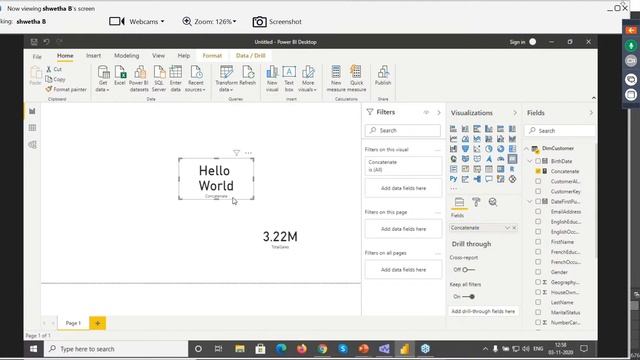Viewport: 640px width, 360px height.
Task: Open Concatenate field well dropdown chevron
Action: pos(507,228)
